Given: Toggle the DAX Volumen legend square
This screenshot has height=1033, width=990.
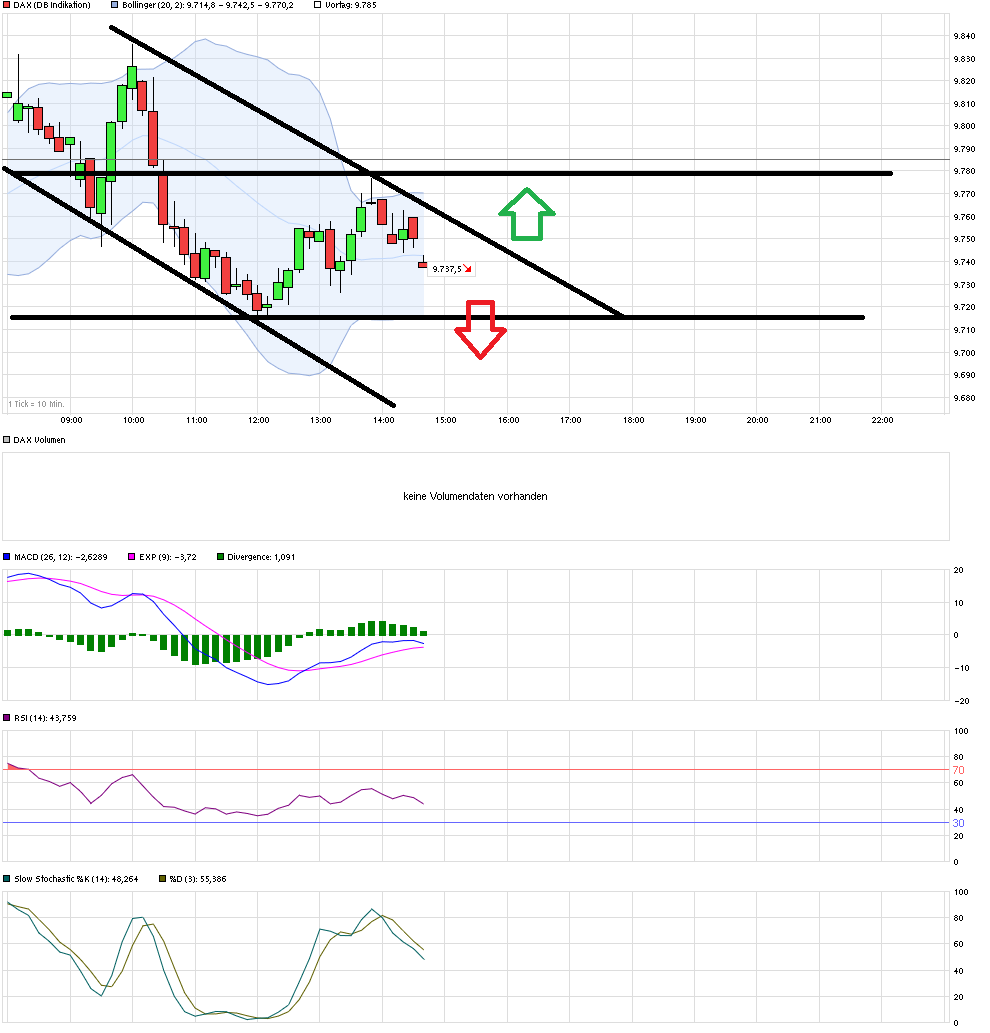Looking at the screenshot, I should coord(5,439).
